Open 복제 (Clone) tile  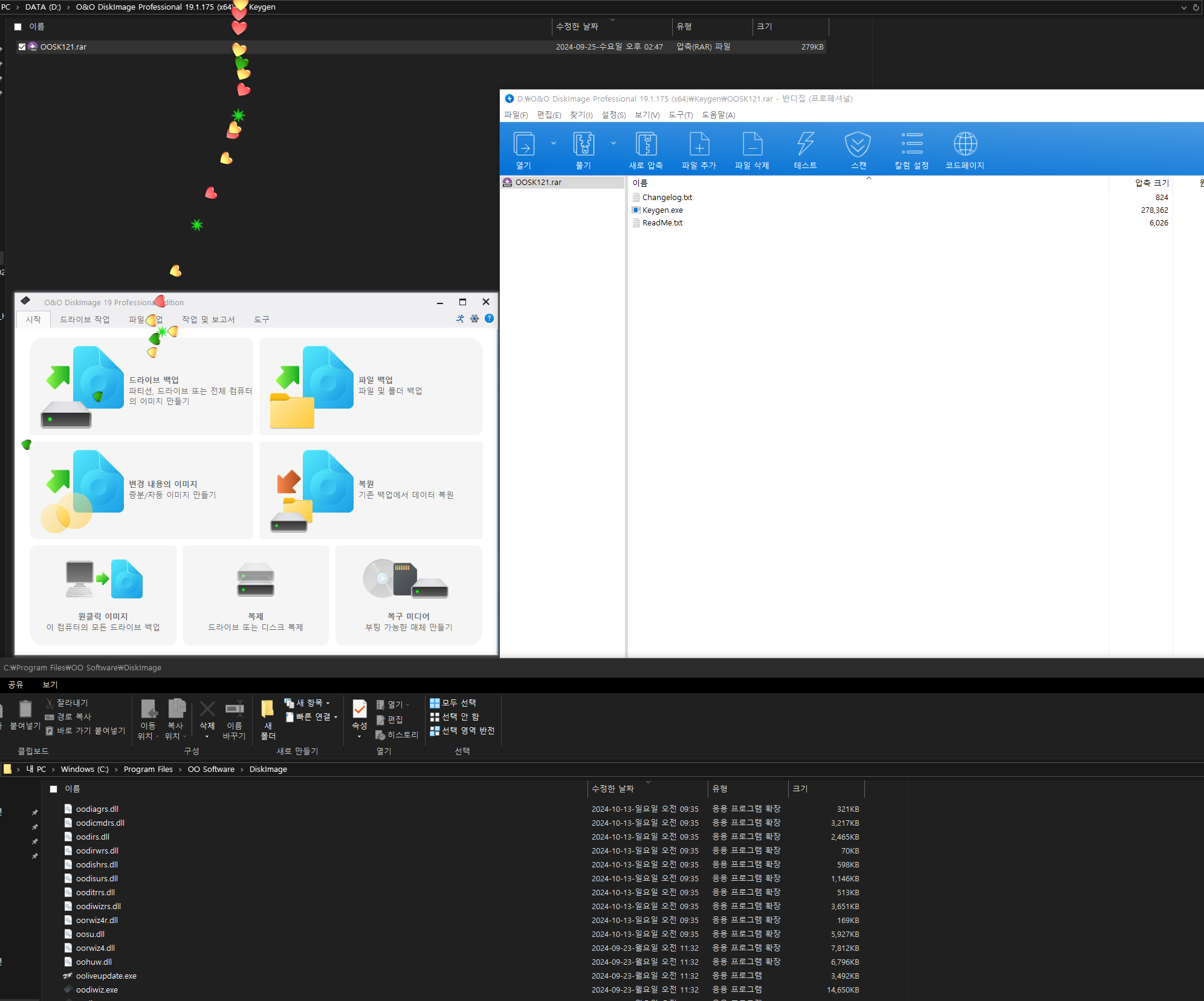coord(256,595)
